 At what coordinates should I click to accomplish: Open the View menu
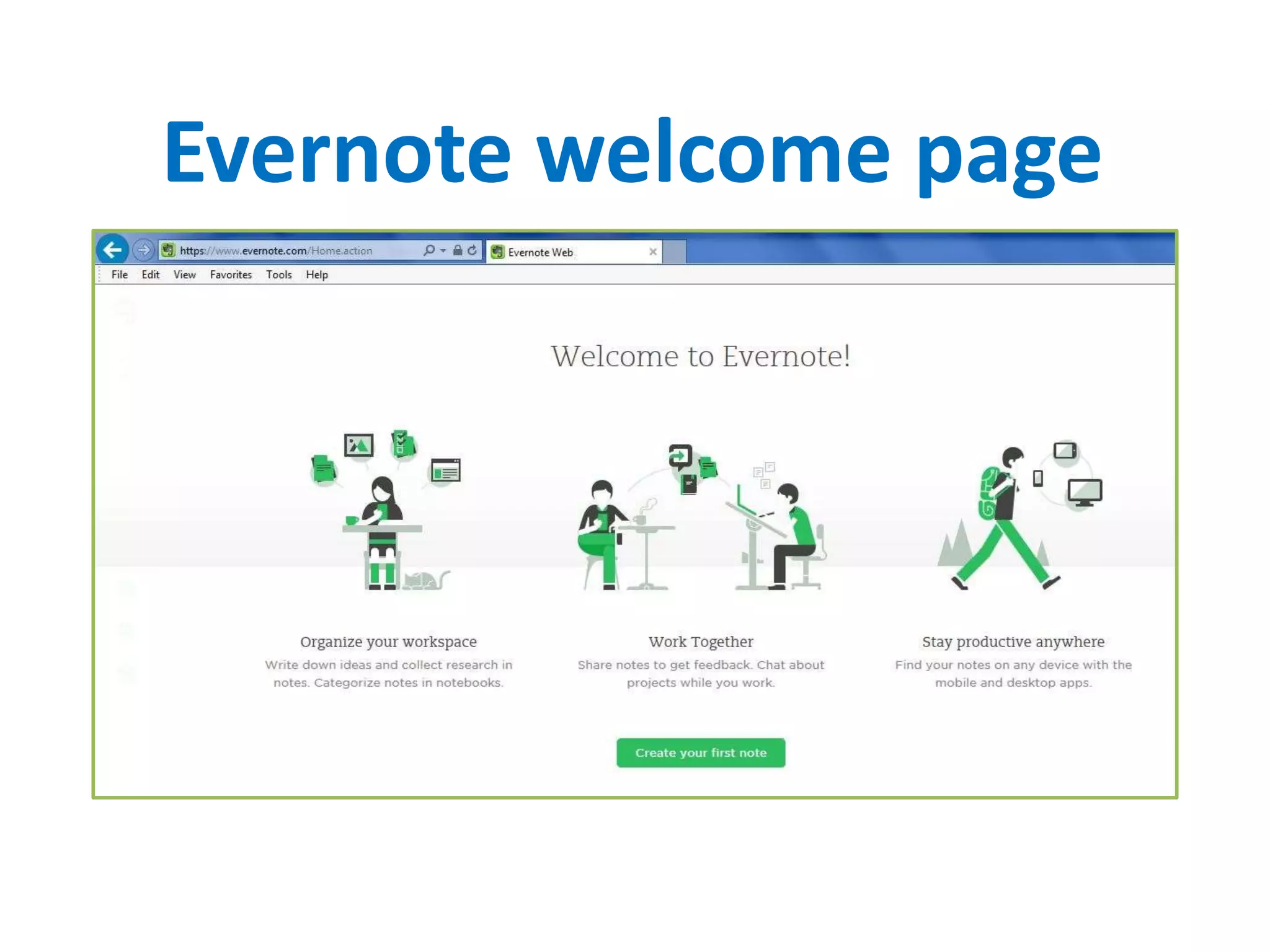pyautogui.click(x=185, y=275)
